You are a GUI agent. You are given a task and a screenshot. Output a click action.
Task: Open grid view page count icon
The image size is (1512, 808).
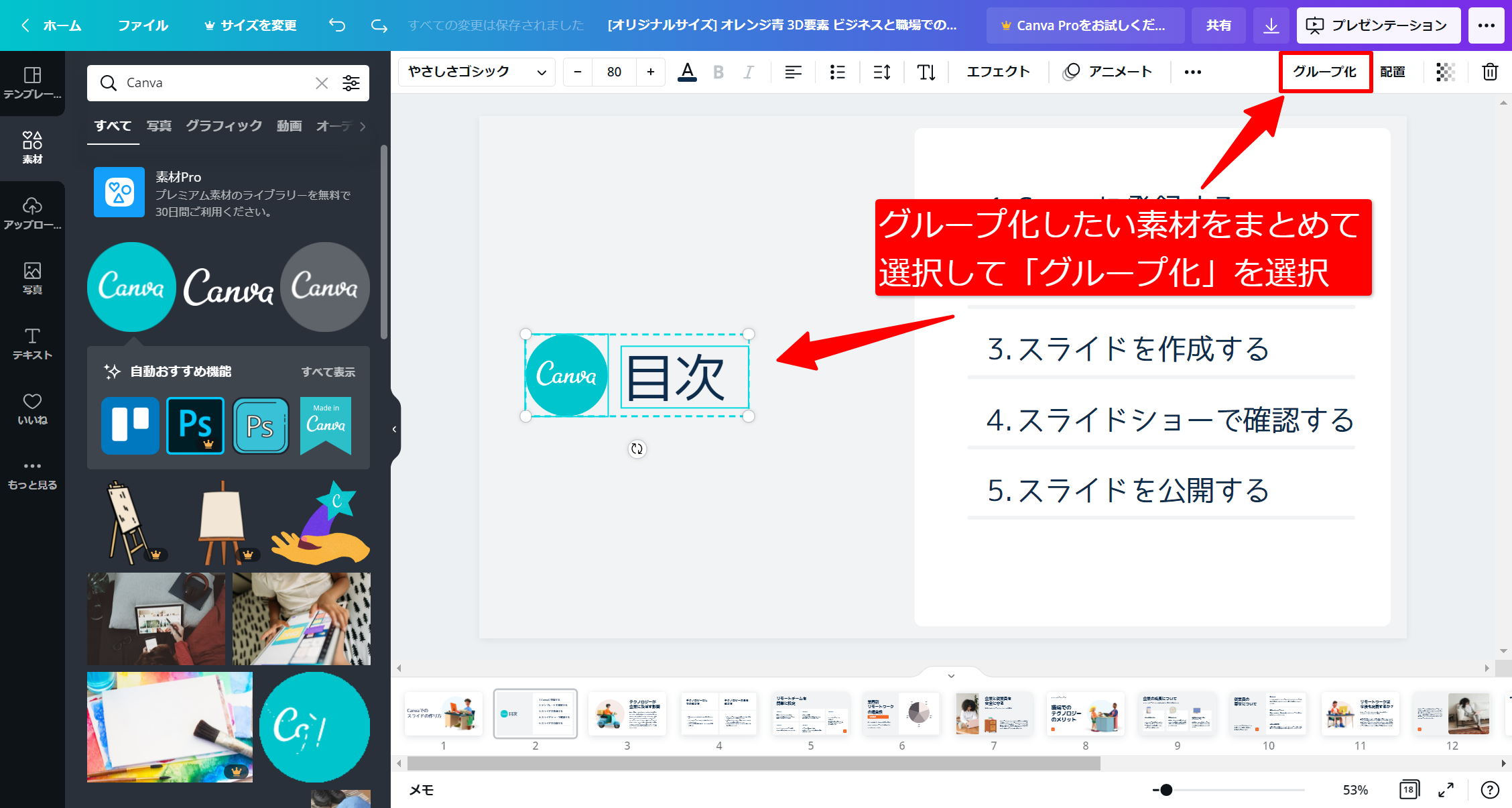pos(1409,790)
